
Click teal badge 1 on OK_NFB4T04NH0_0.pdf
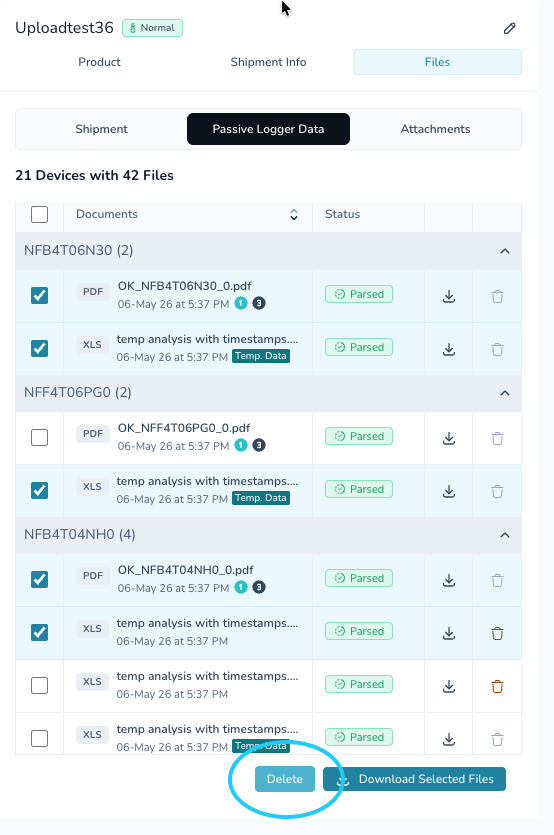coord(241,587)
